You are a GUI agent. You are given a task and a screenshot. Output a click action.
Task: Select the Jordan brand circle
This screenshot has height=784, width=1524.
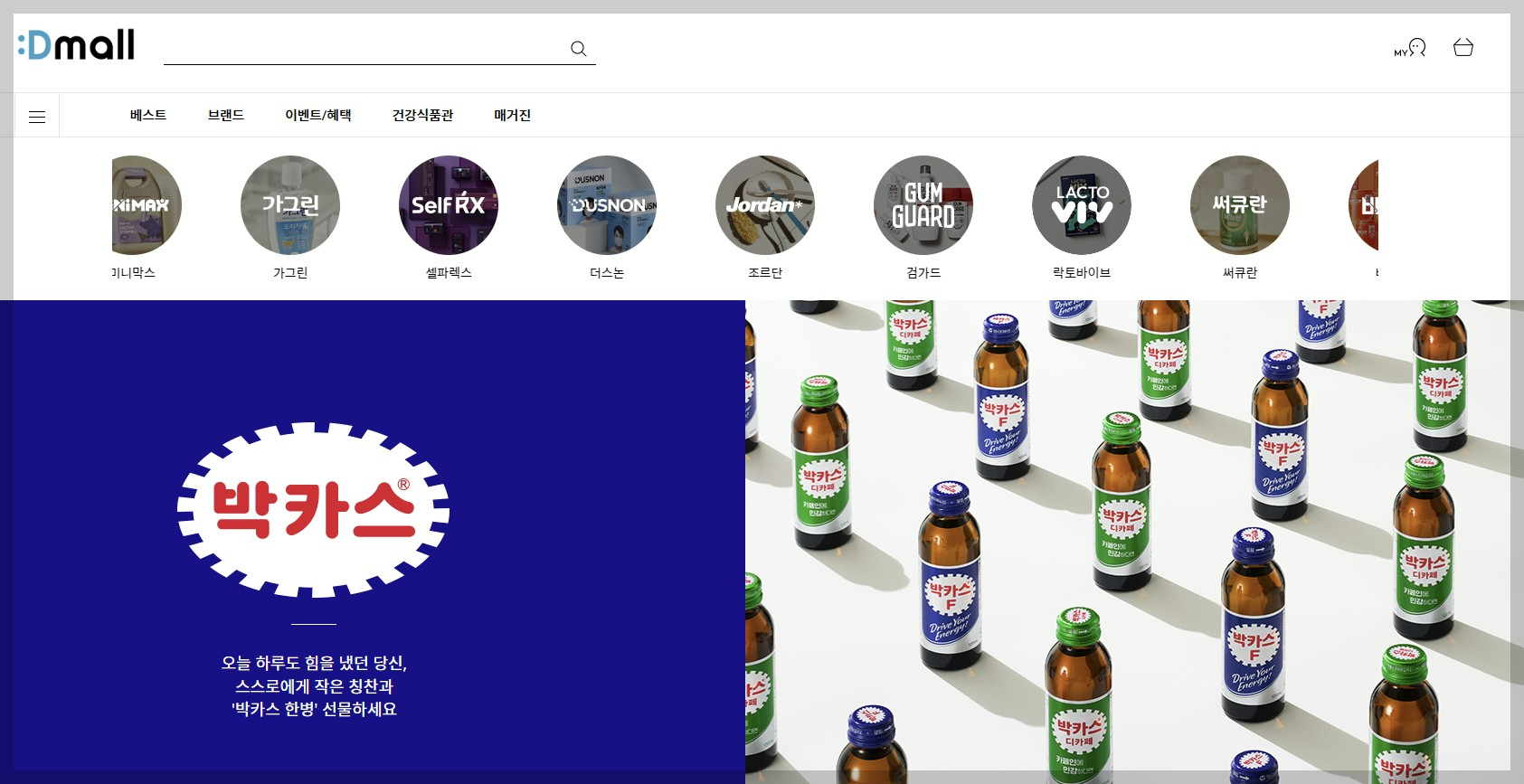[x=765, y=205]
